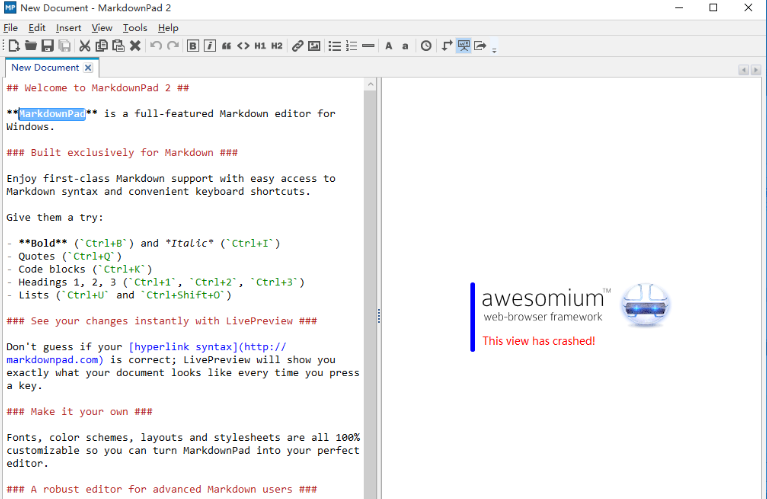
Task: Click the MarkdownPad icon in the title bar
Action: click(10, 7)
